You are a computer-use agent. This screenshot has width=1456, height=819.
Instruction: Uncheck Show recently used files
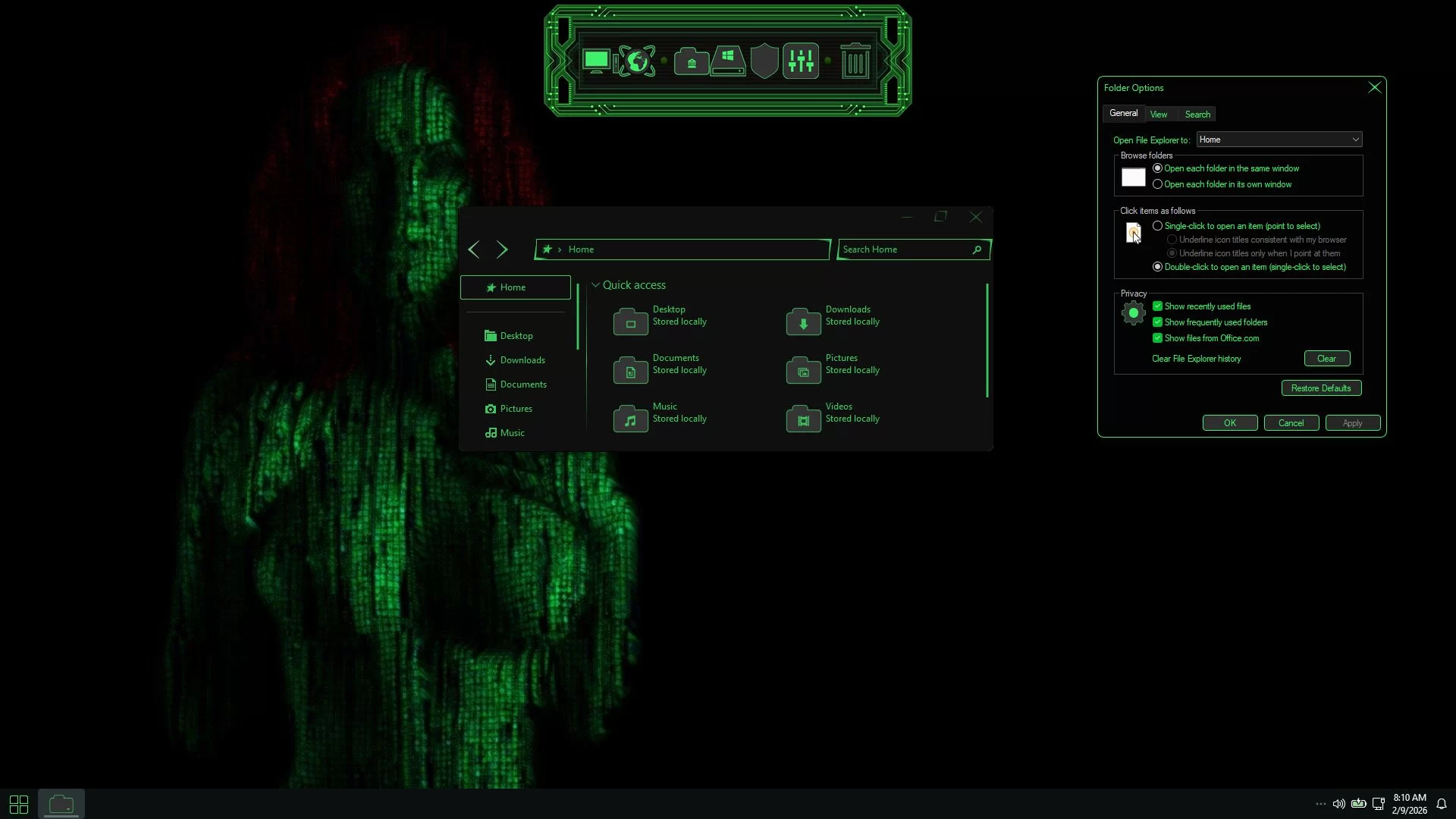click(x=1157, y=306)
